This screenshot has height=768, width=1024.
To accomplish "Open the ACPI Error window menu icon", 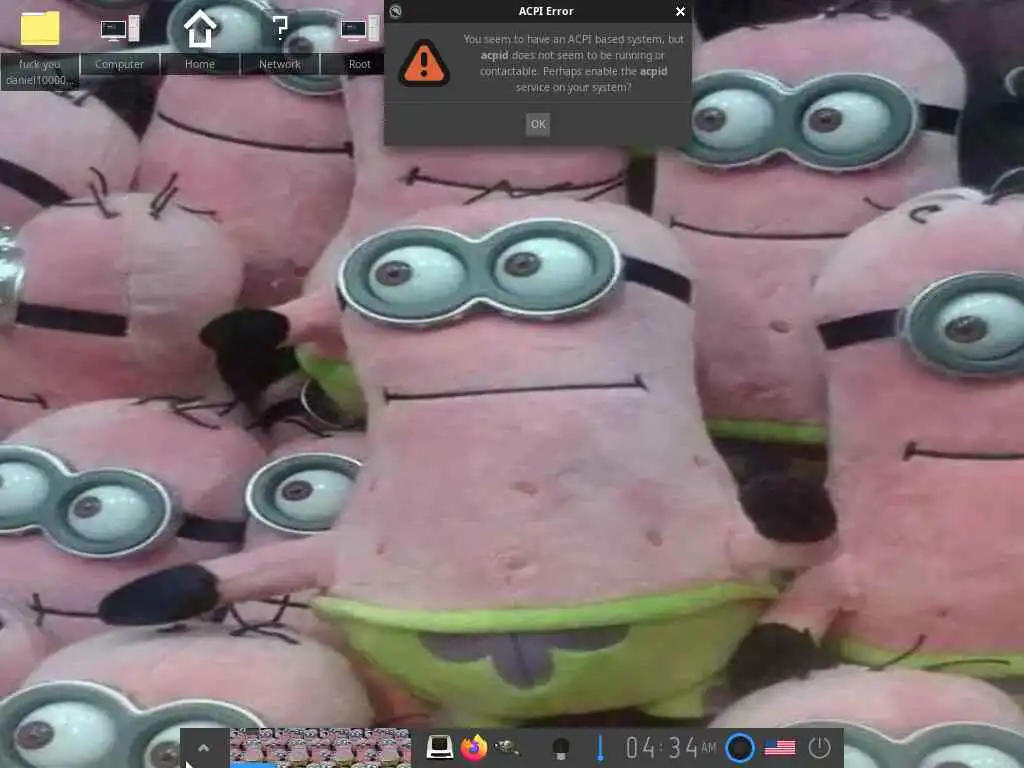I will point(396,11).
